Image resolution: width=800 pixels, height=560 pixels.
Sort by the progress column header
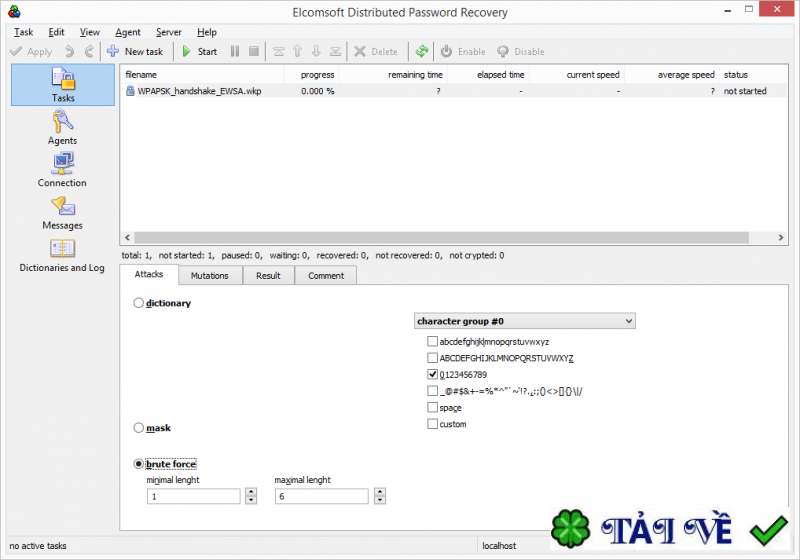coord(312,75)
